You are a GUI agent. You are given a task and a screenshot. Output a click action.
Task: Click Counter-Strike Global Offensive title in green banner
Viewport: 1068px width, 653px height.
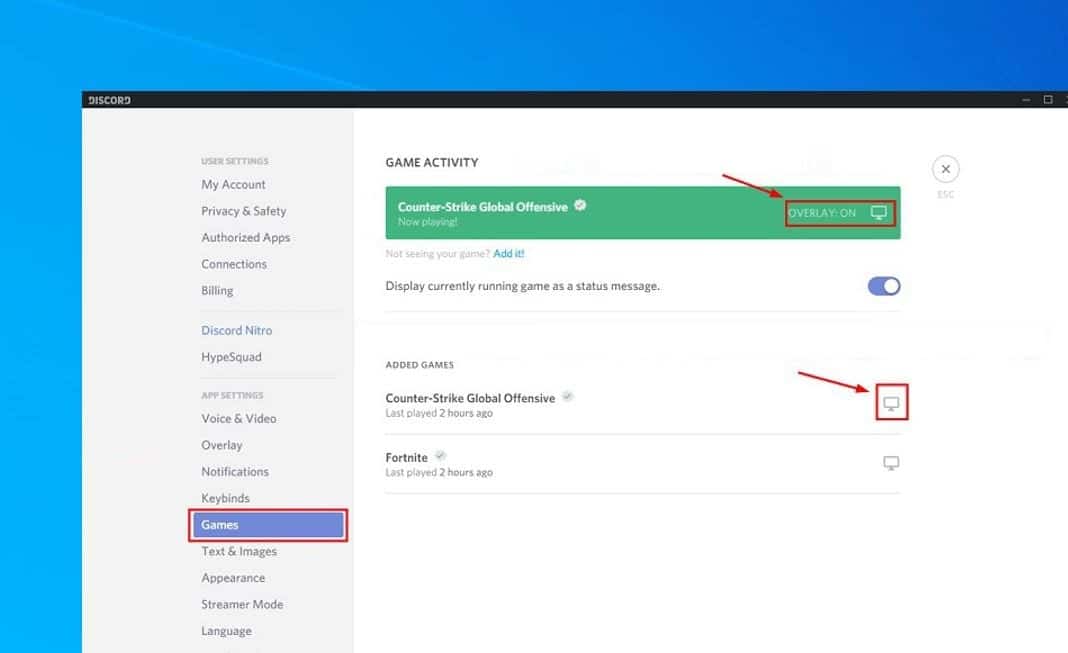(482, 207)
